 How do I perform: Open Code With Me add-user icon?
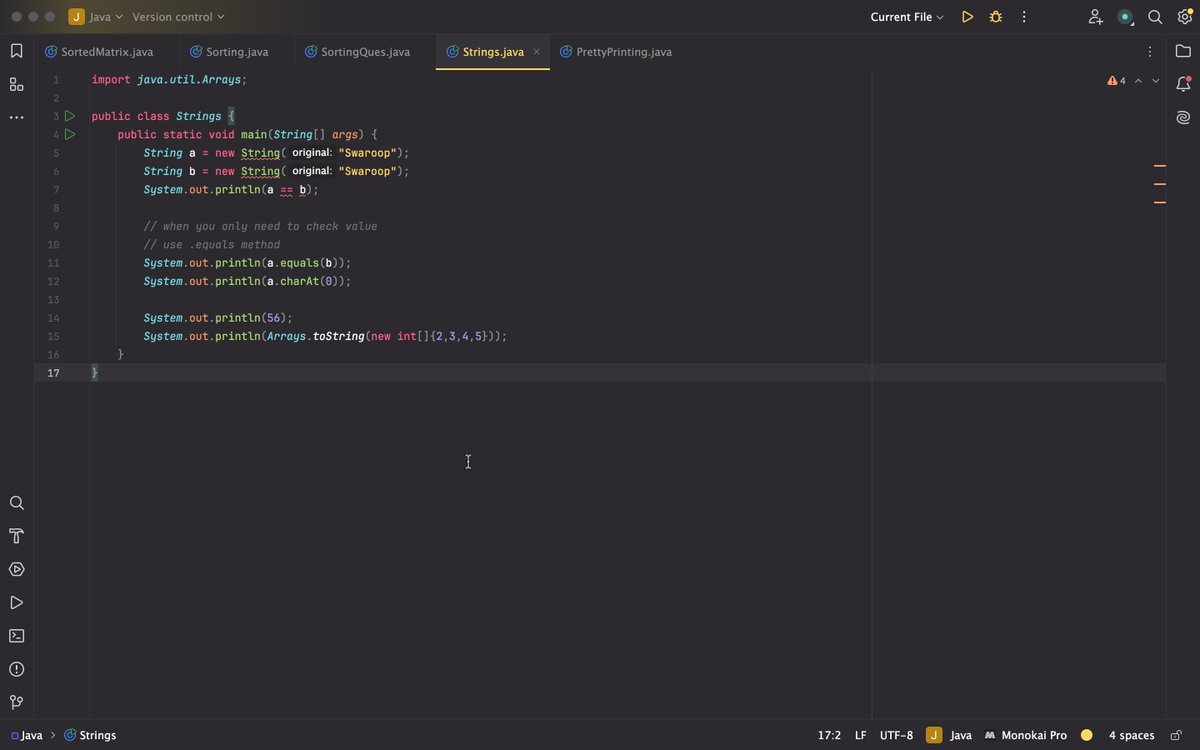tap(1096, 17)
